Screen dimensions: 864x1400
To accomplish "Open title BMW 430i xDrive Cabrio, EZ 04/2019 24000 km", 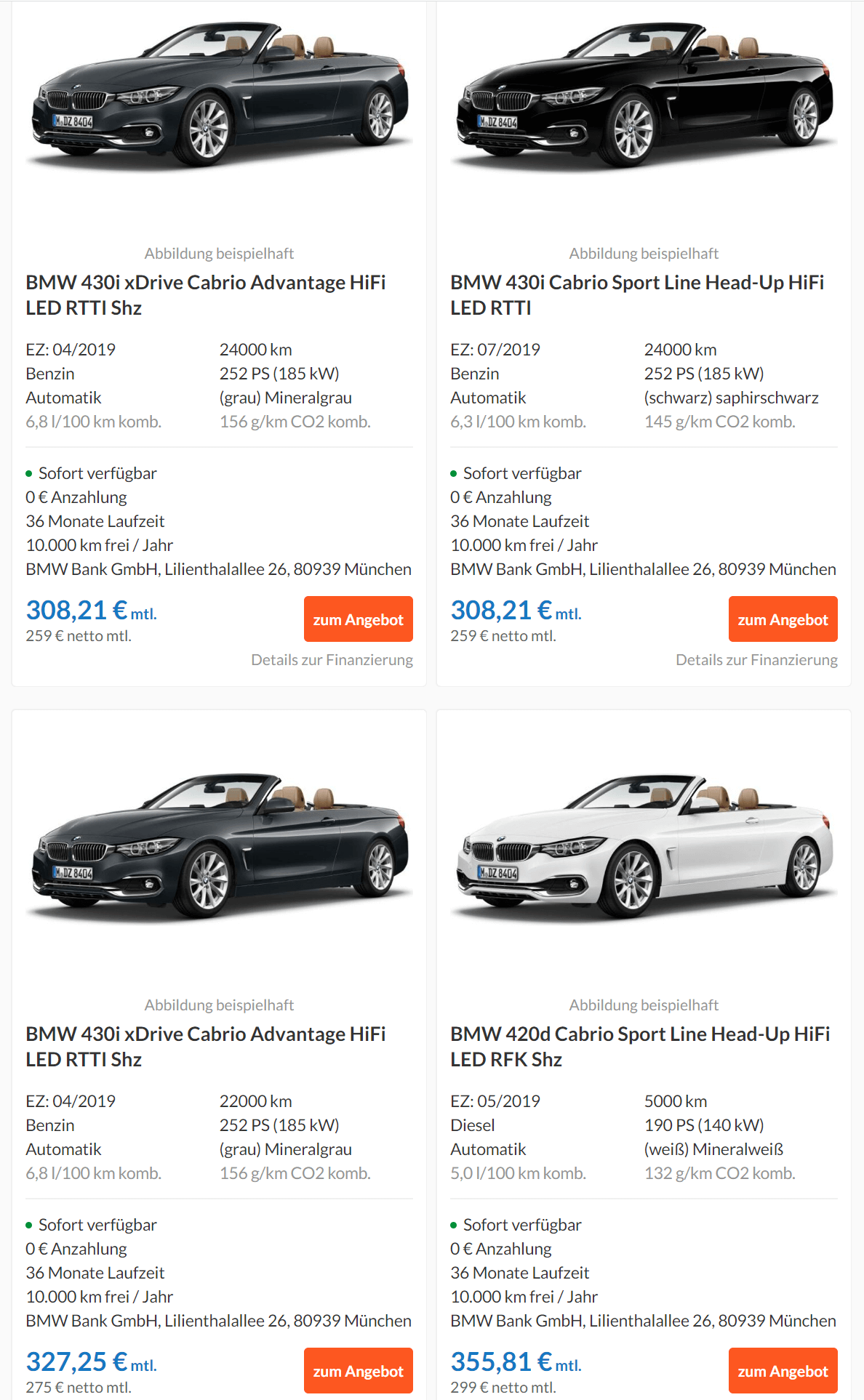I will tap(206, 295).
